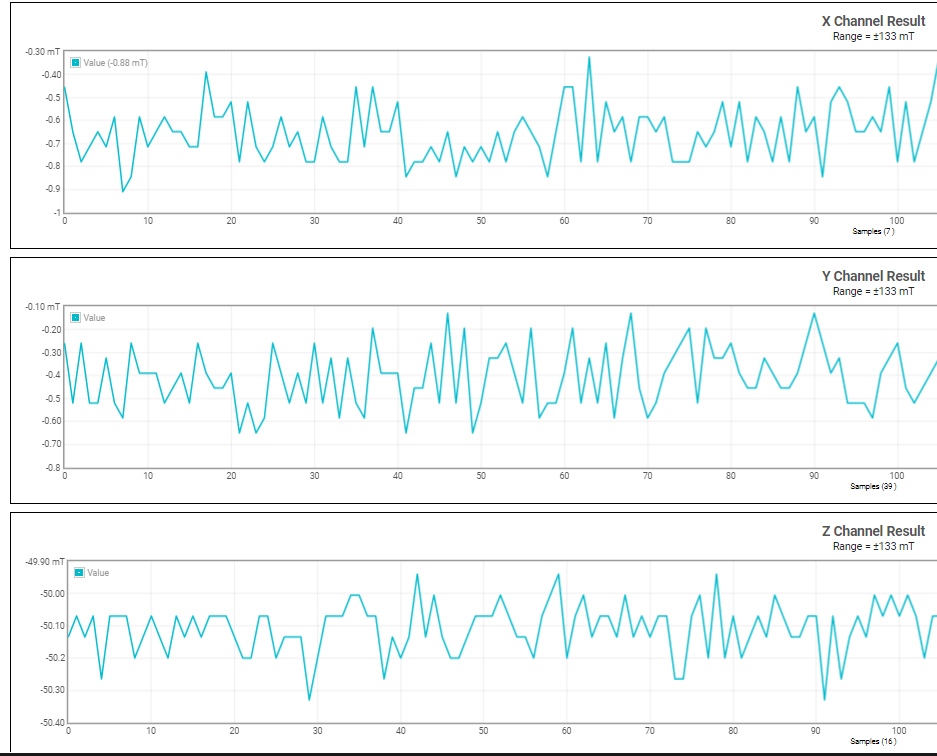Toggle the Z Channel Value legend checkbox

pos(78,573)
